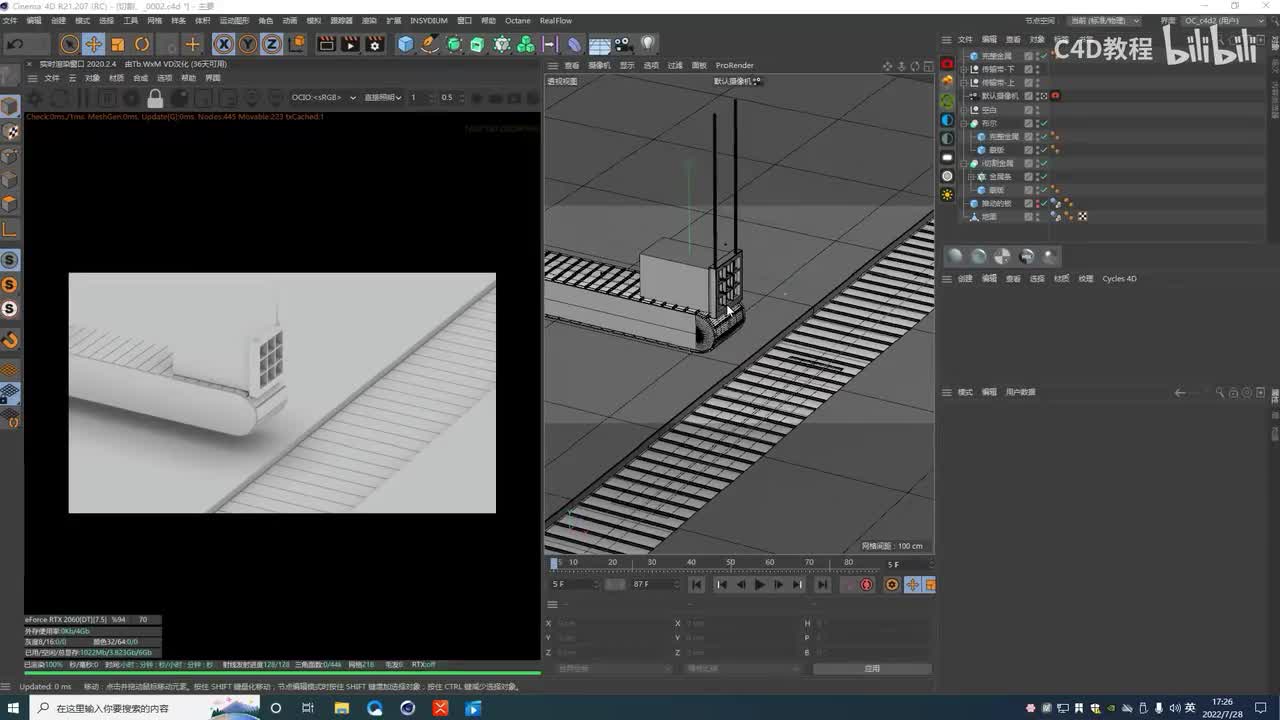Click the record keyframe button
This screenshot has height=720, width=1280.
(866, 585)
